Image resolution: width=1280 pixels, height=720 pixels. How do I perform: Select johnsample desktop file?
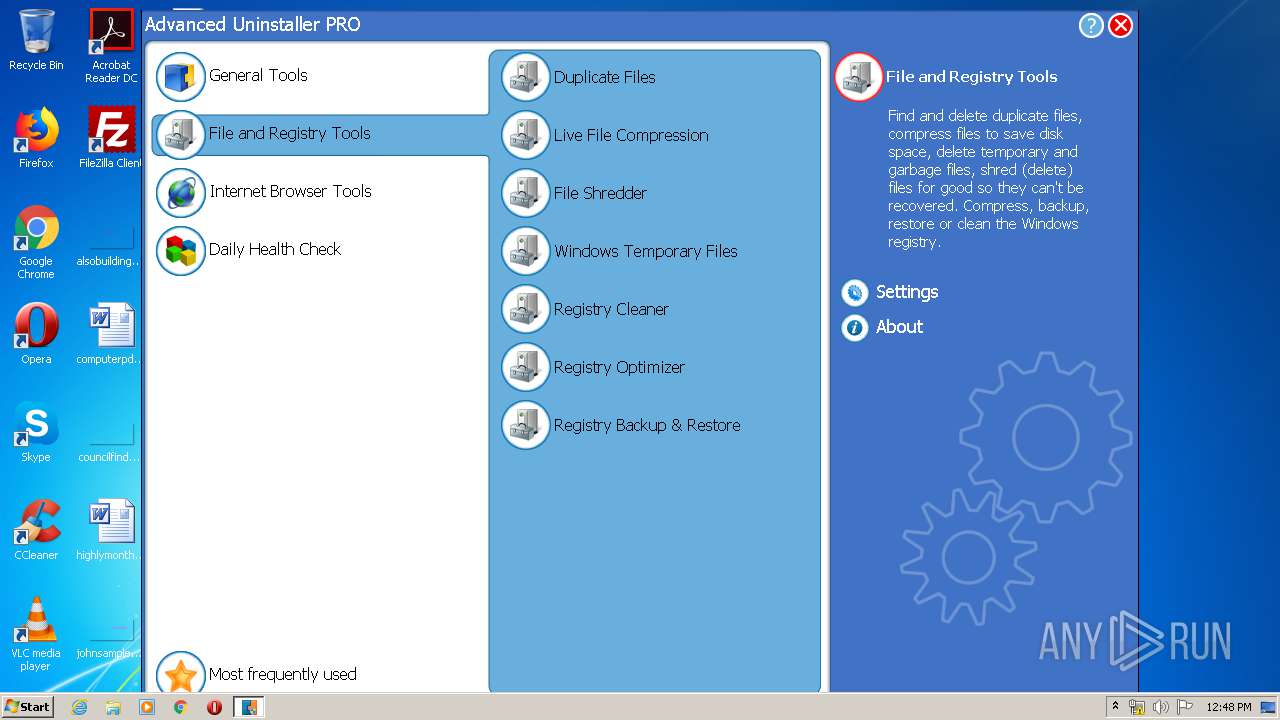(x=111, y=635)
